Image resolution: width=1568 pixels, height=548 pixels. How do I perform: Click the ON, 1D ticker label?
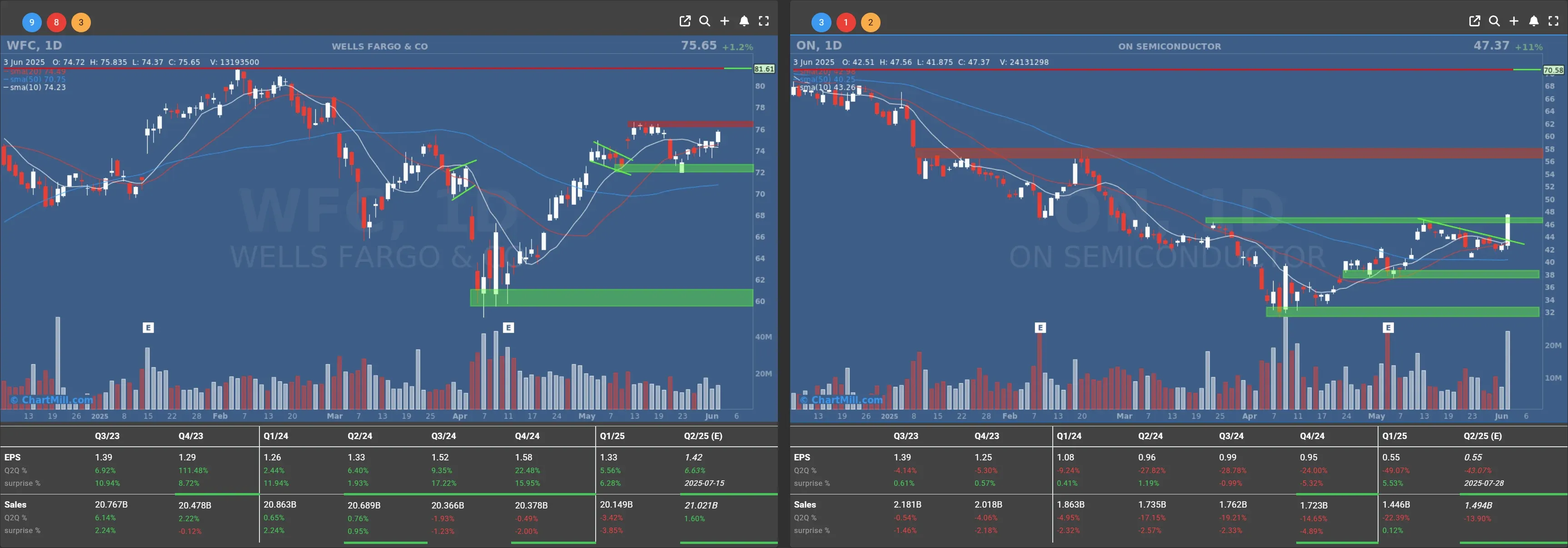coord(819,45)
